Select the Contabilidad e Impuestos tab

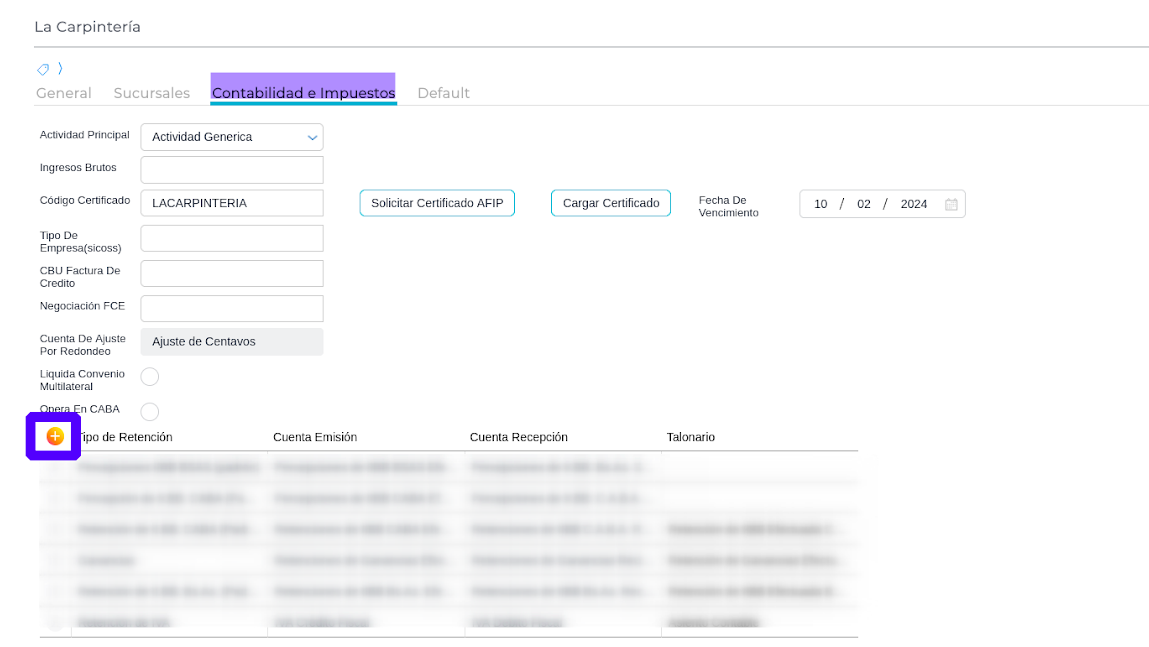(303, 93)
